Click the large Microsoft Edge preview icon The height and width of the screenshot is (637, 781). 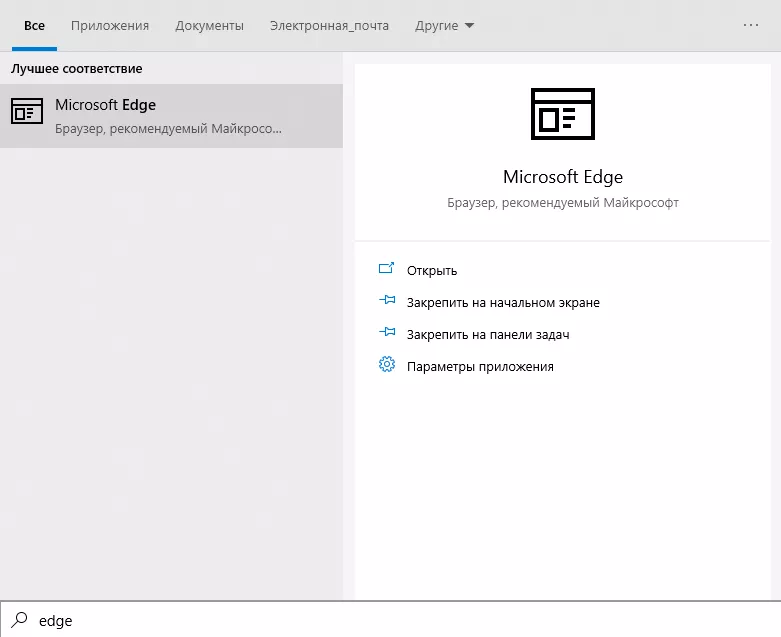click(x=563, y=114)
